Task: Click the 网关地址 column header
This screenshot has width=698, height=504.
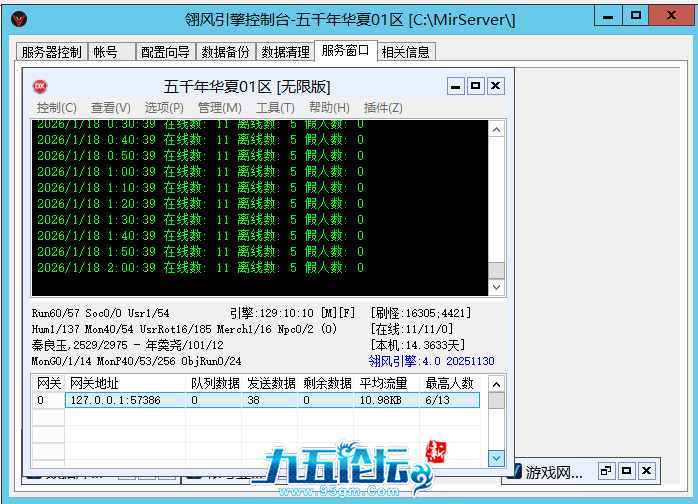Action: pos(94,383)
